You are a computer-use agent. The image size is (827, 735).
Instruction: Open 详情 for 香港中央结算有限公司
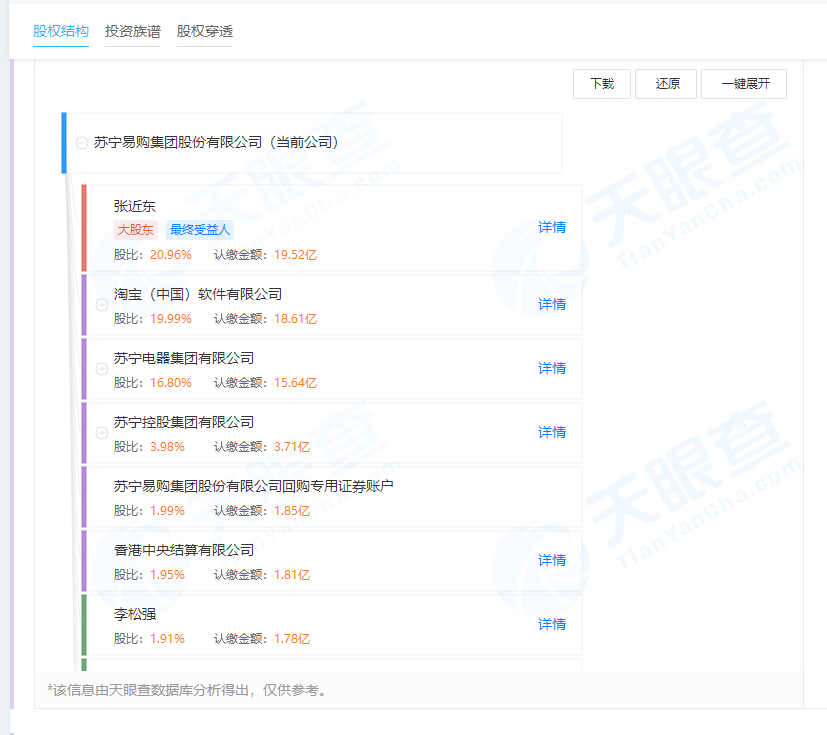coord(552,560)
